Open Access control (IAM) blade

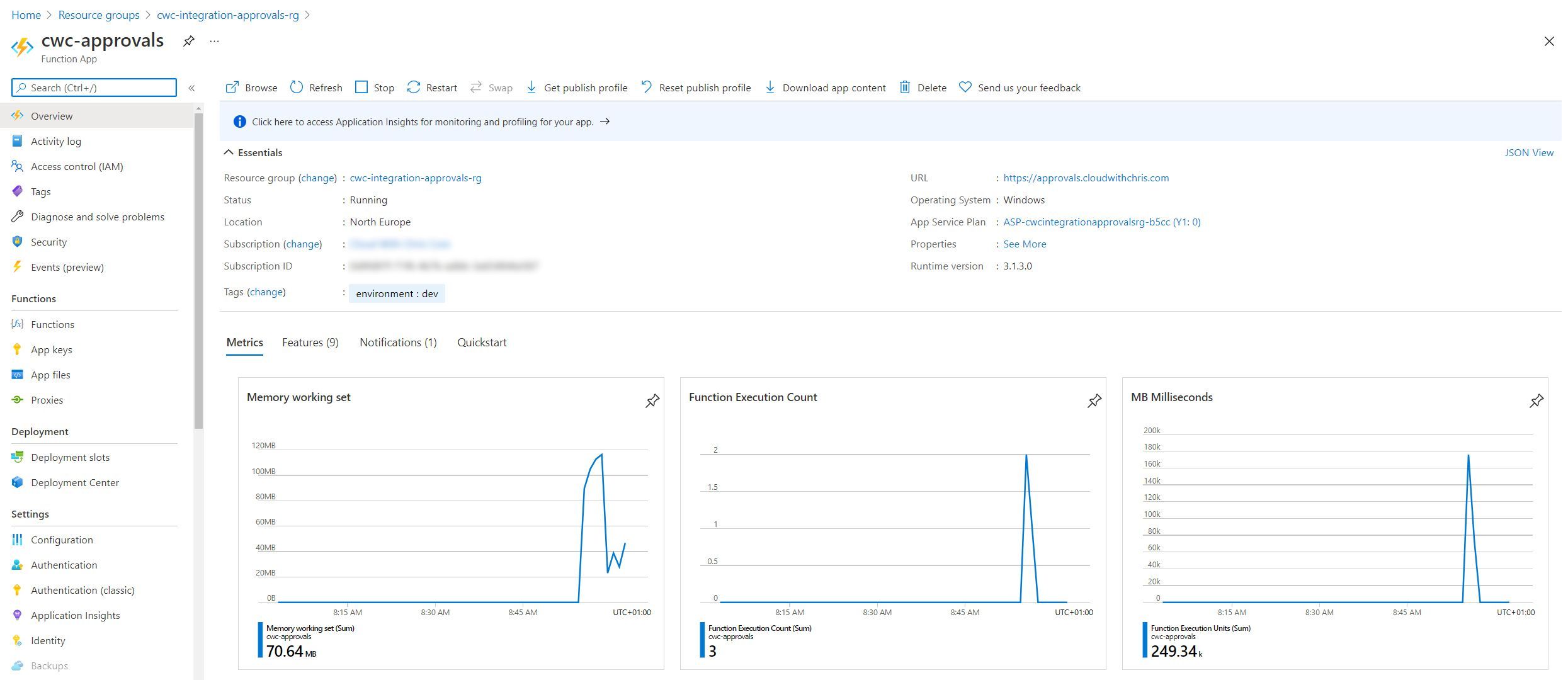point(96,166)
